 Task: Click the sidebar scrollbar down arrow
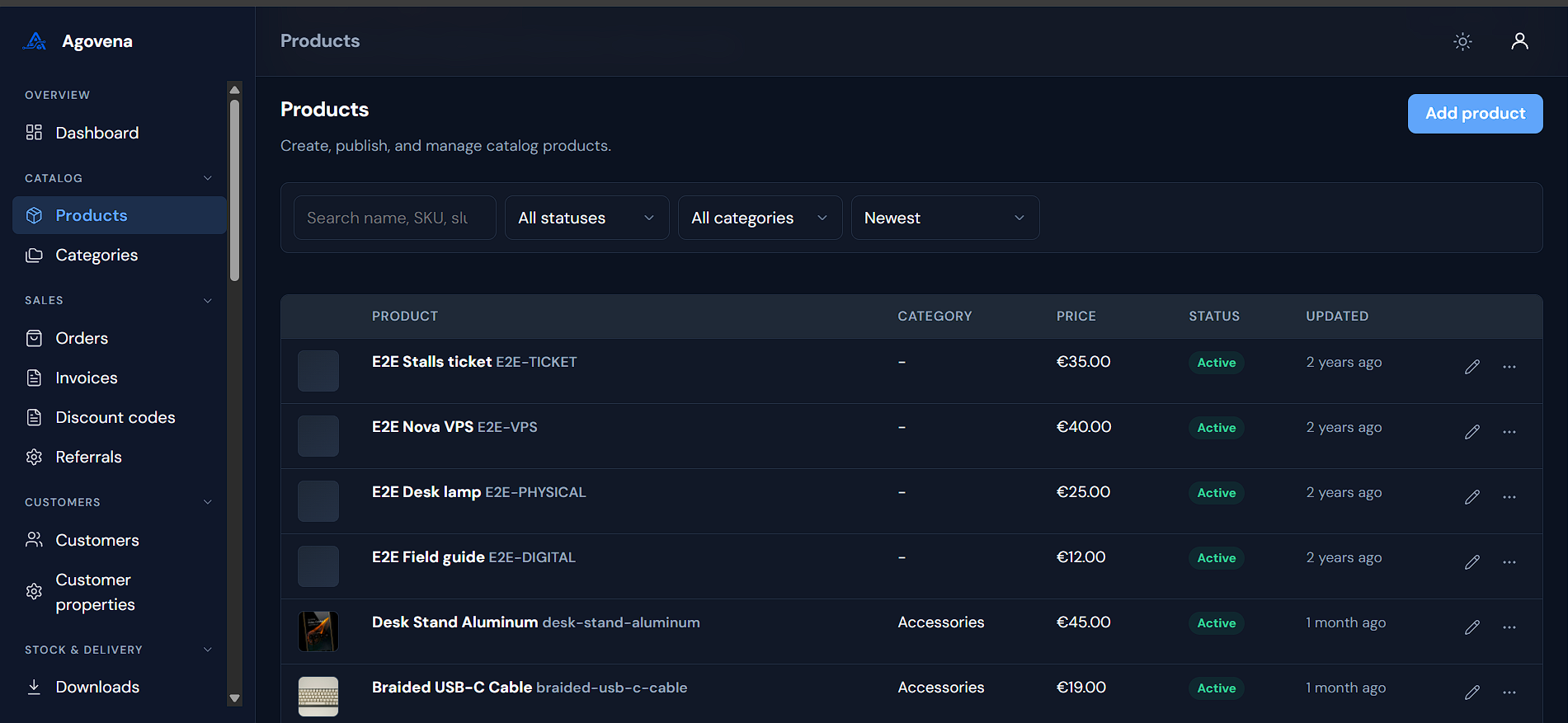point(235,698)
